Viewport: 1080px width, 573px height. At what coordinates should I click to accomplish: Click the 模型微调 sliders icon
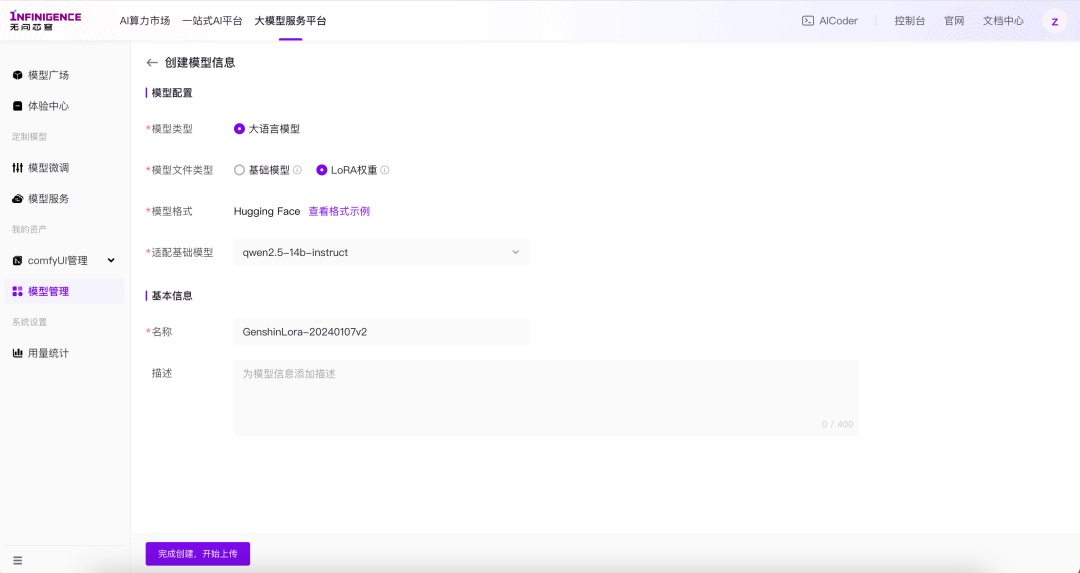18,168
